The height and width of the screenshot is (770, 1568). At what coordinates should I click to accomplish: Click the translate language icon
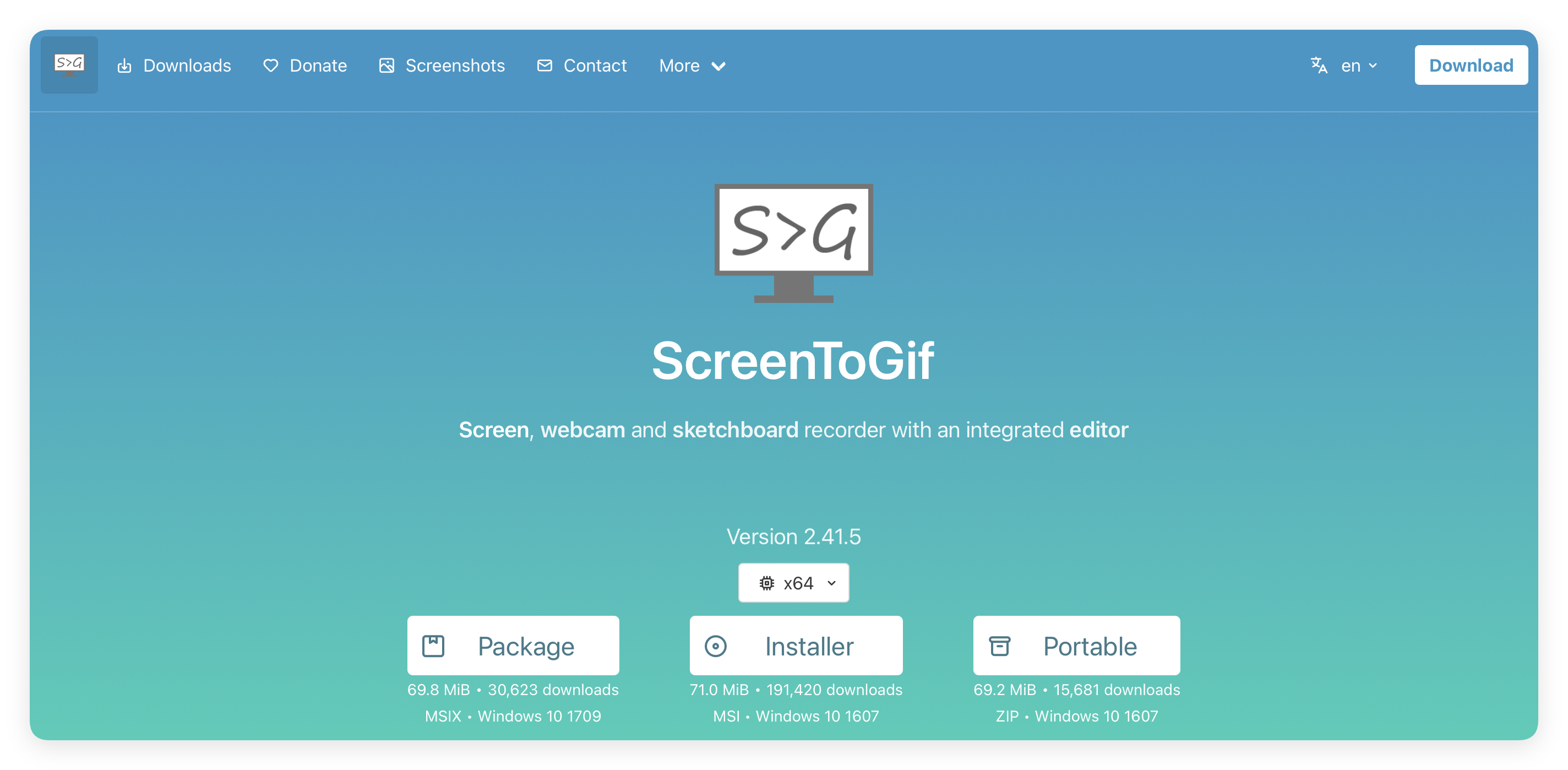[x=1319, y=65]
